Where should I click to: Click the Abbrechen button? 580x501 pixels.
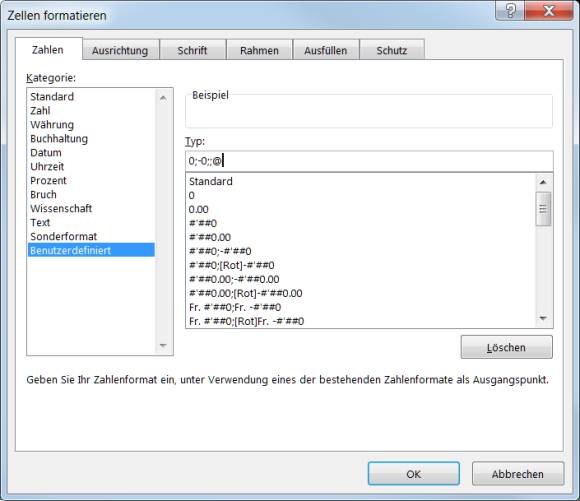click(x=518, y=474)
